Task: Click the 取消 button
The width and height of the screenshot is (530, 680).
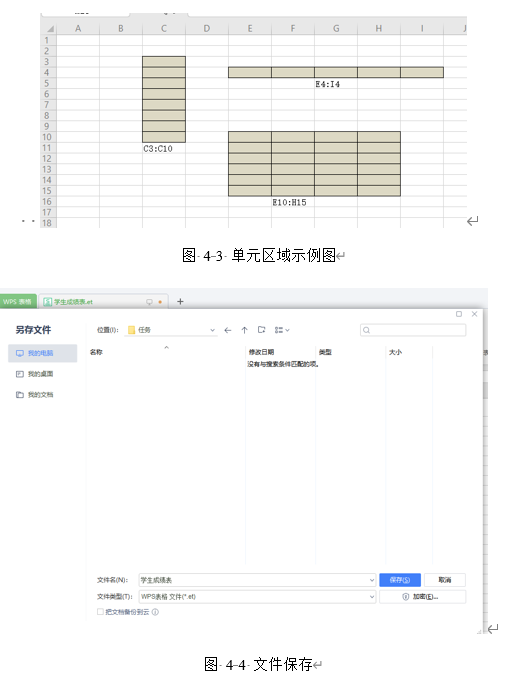Action: point(445,580)
